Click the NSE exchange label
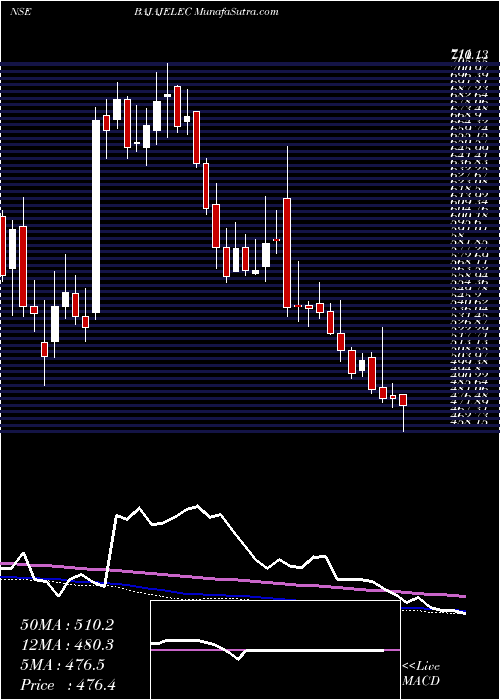Screen dimensions: 500x700 [20, 12]
